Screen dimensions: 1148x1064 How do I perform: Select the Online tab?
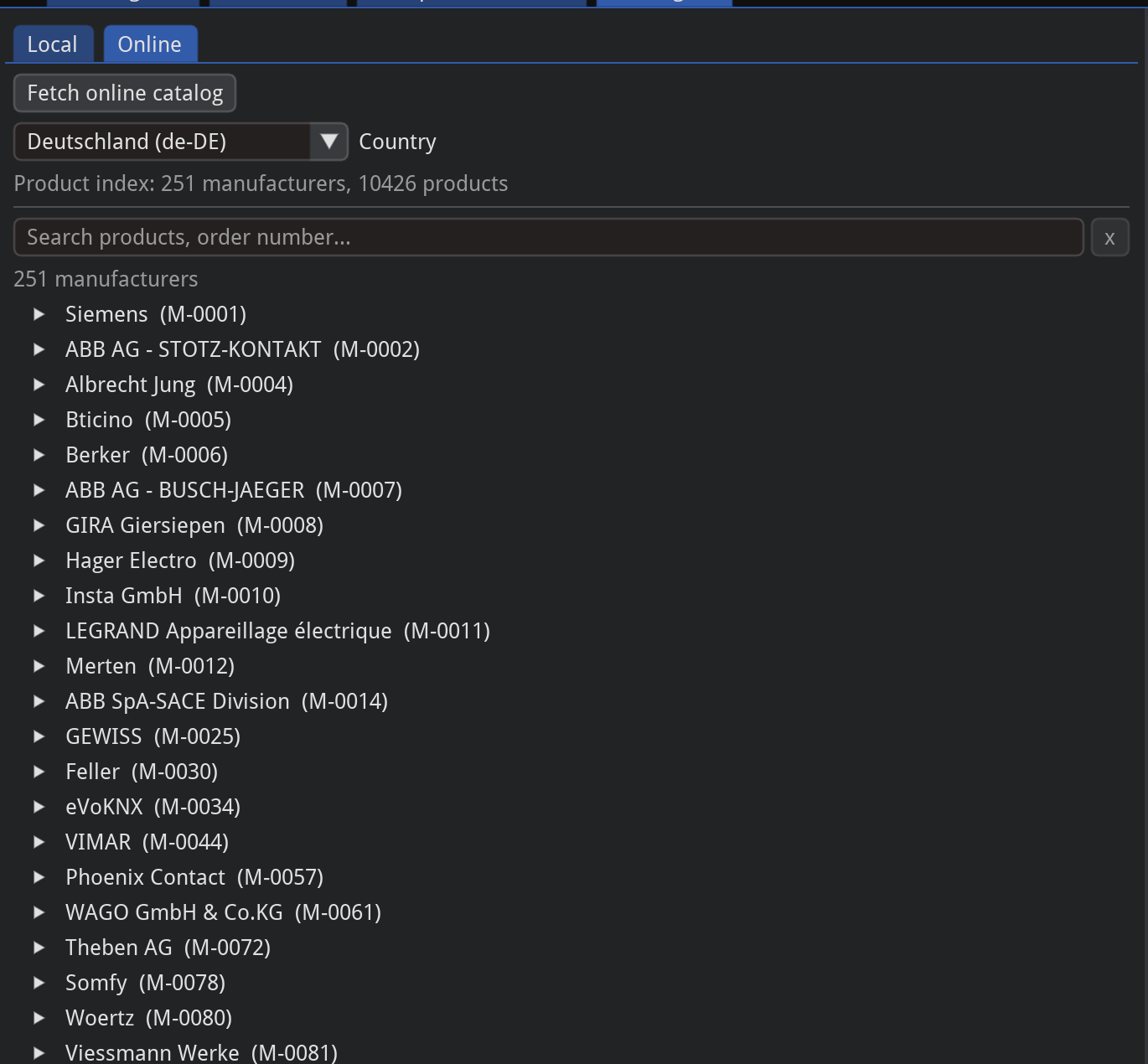(x=150, y=44)
